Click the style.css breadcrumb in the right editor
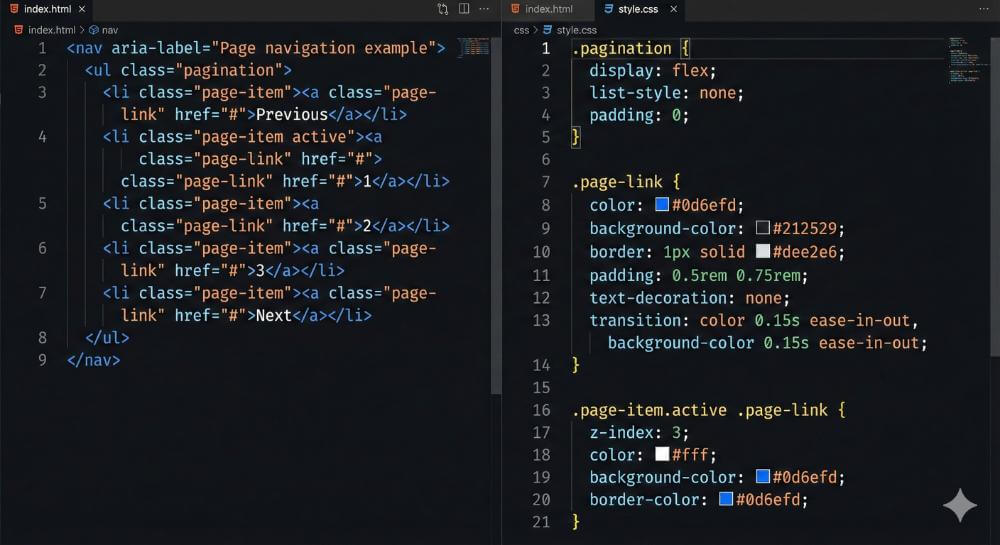The width and height of the screenshot is (1000, 545). coord(577,30)
